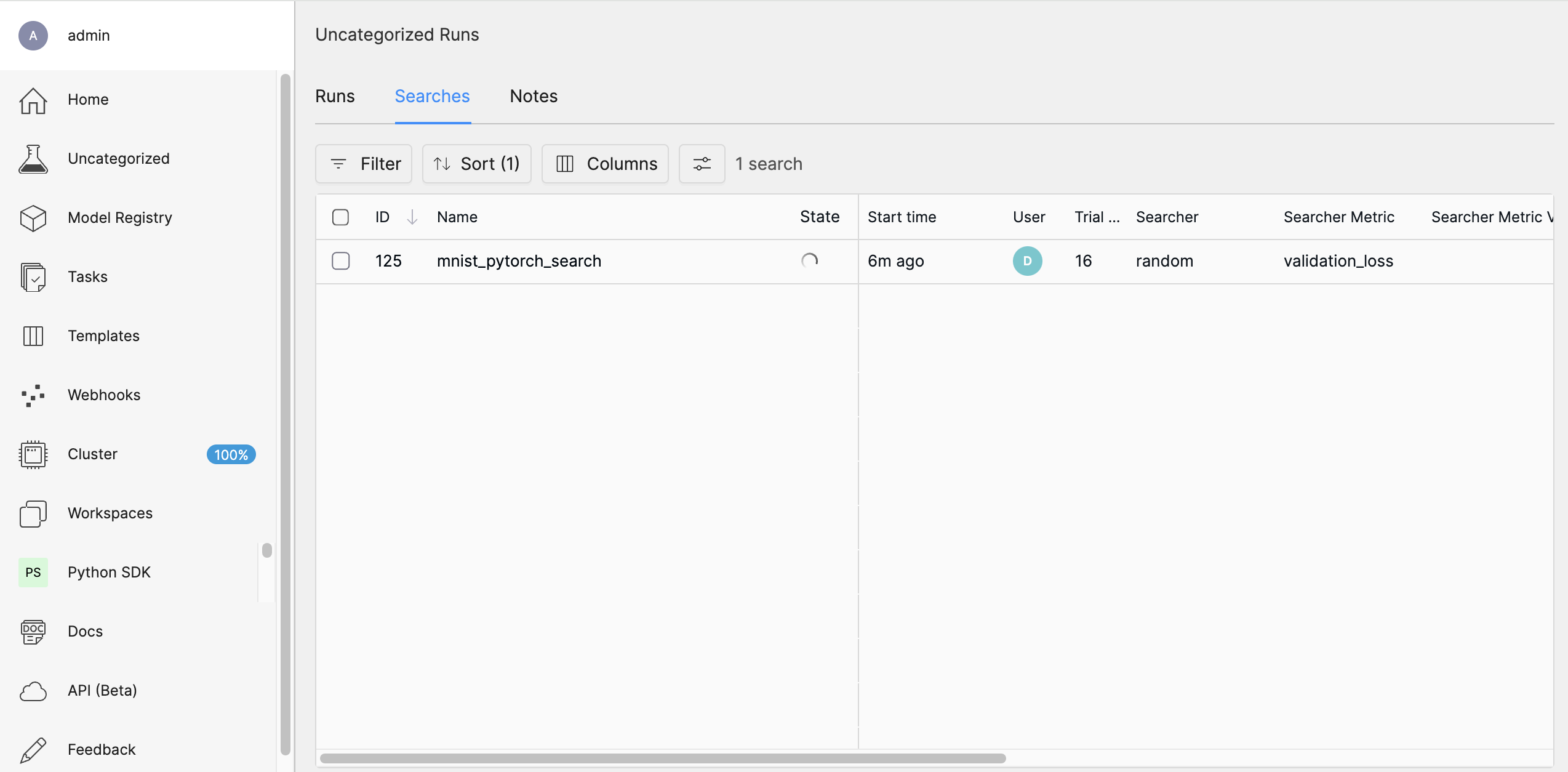Click the '1 search' count label
1568x772 pixels.
tap(769, 164)
